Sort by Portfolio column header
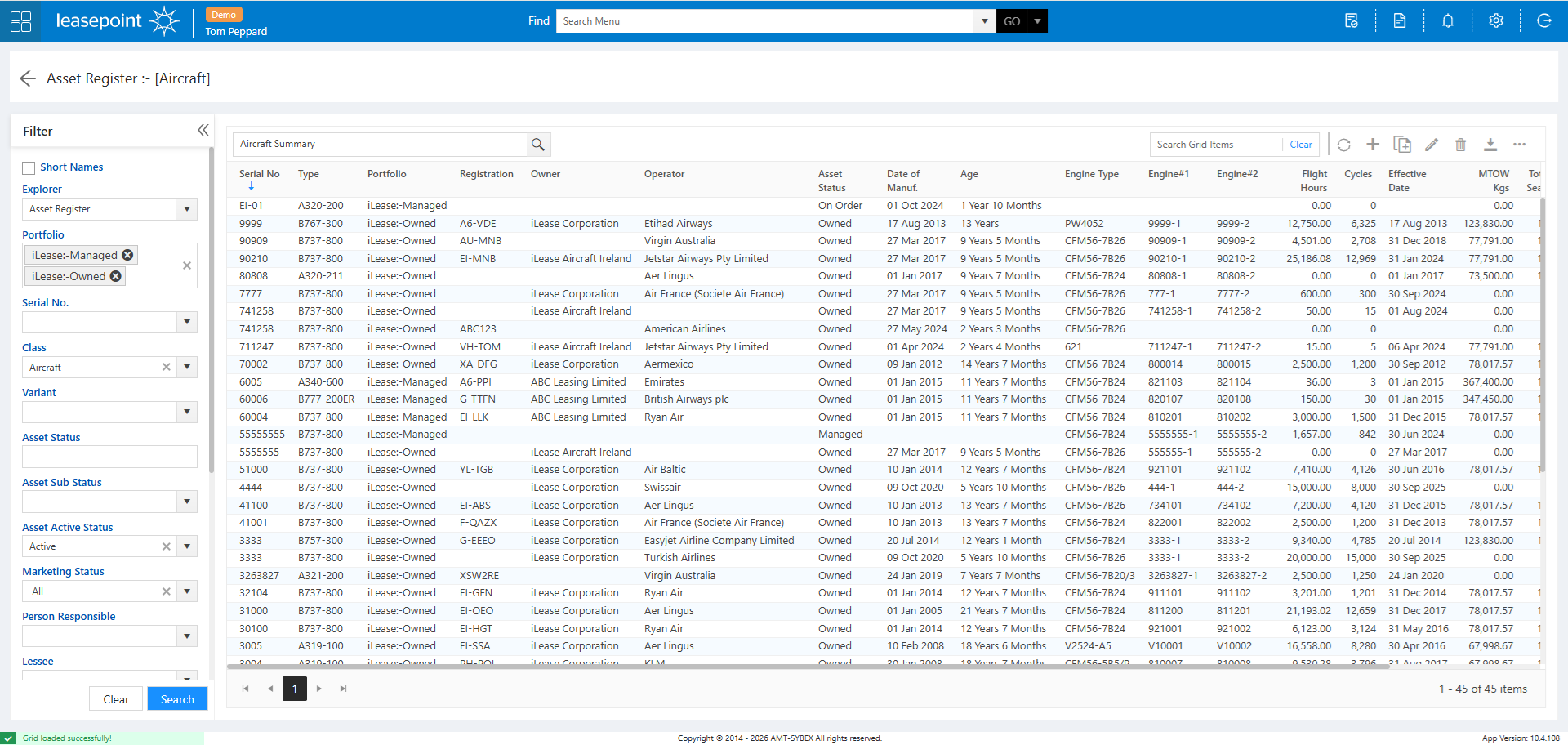The width and height of the screenshot is (1568, 745). 387,174
